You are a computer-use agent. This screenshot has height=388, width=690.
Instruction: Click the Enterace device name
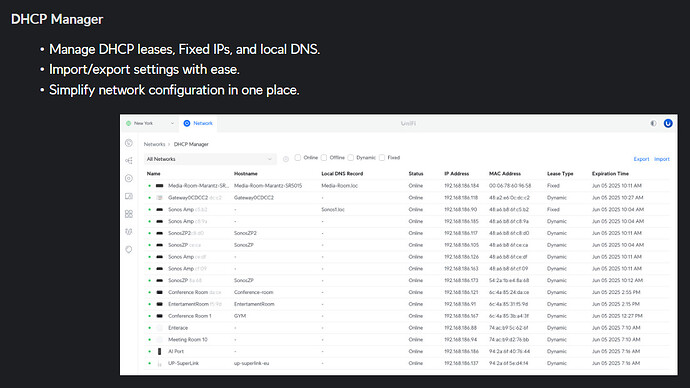pyautogui.click(x=178, y=328)
